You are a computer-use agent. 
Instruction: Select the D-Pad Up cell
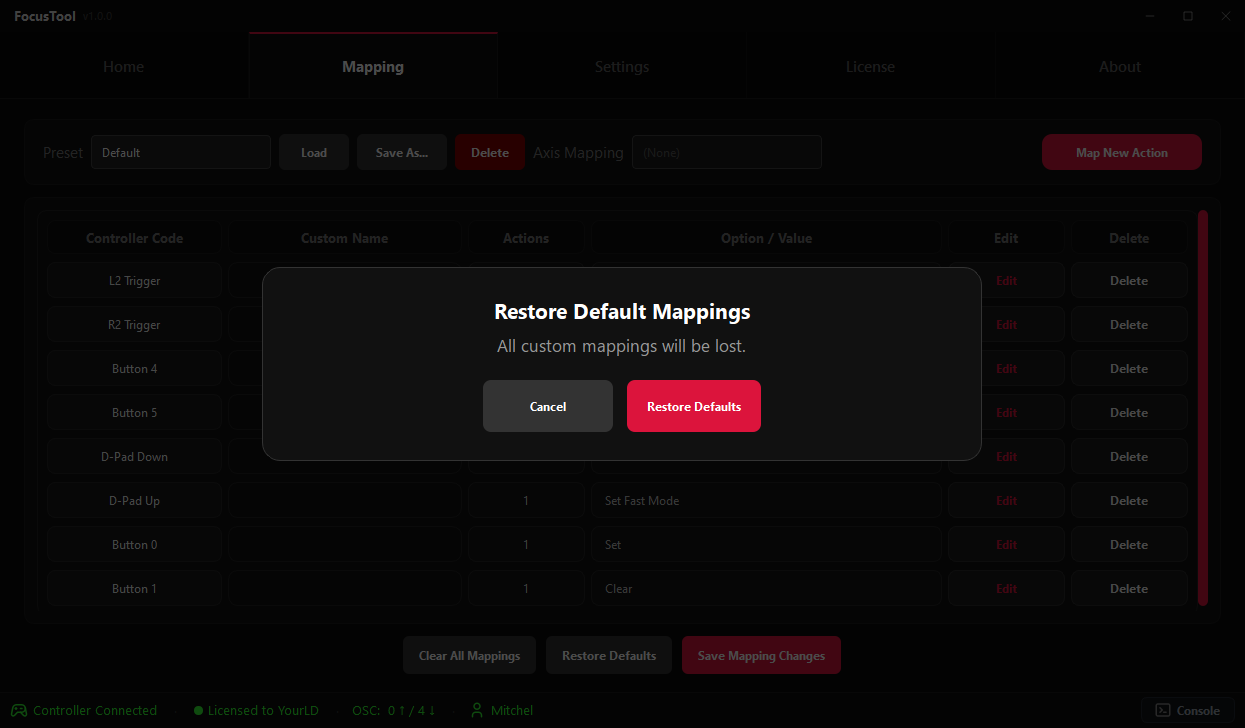pyautogui.click(x=134, y=500)
